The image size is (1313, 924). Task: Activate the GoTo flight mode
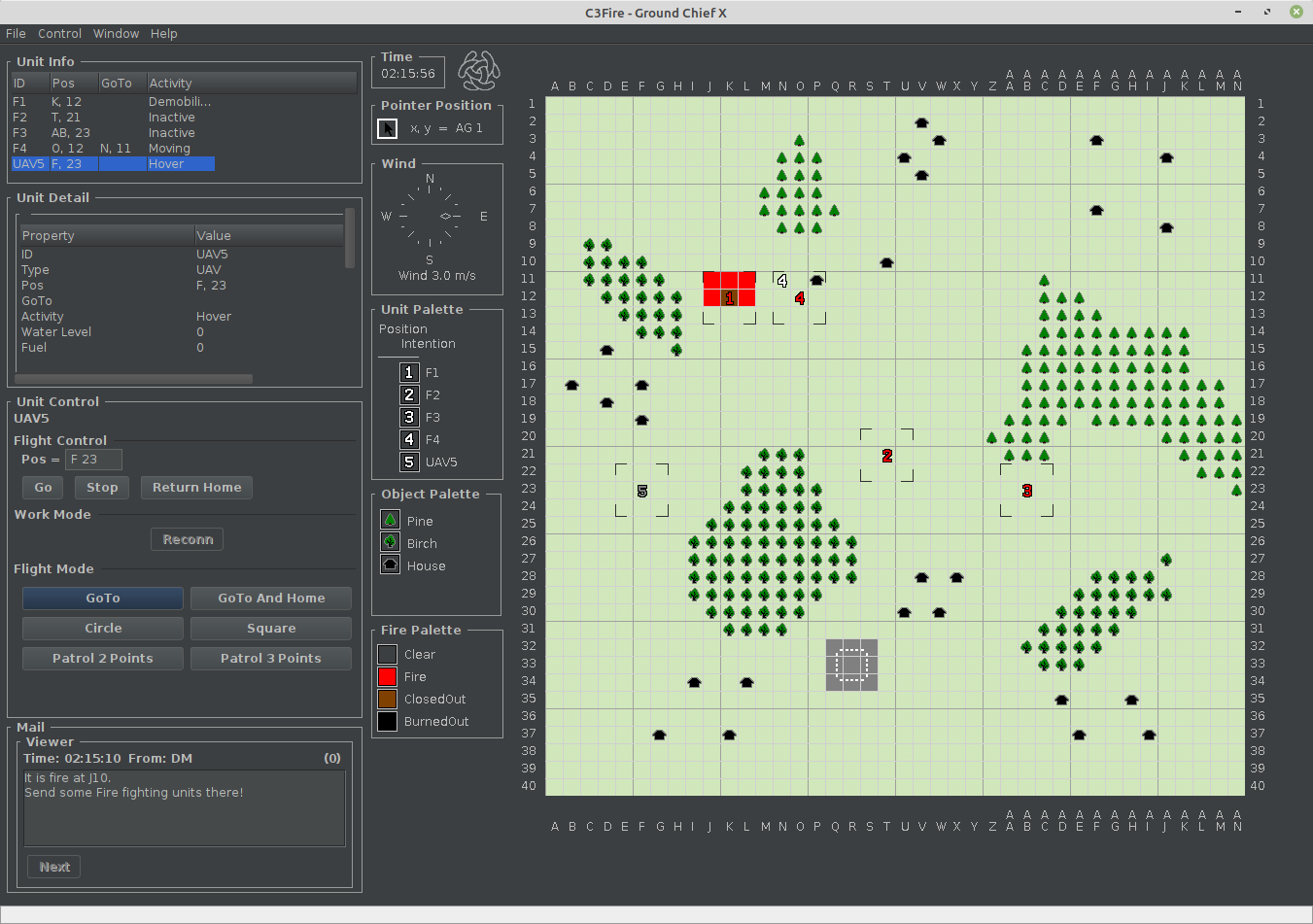coord(102,598)
